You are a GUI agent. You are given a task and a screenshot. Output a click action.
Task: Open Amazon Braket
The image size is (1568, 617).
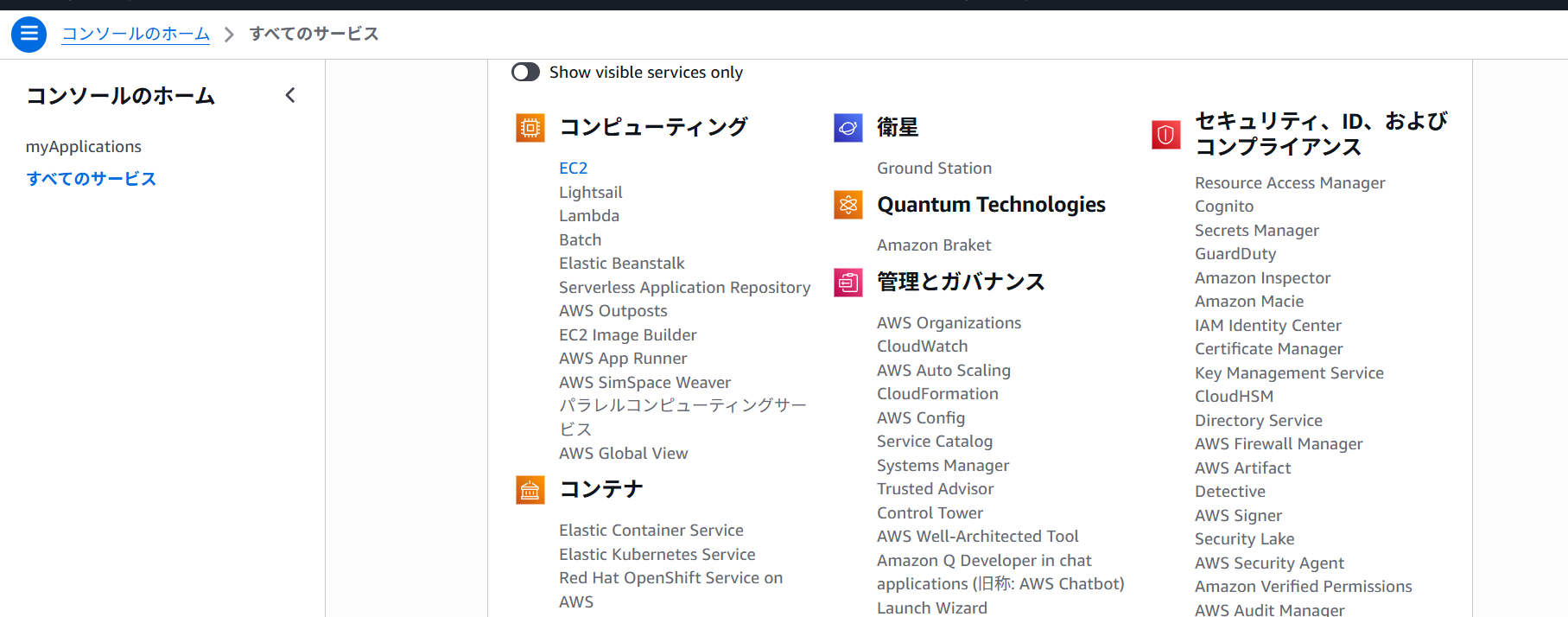coord(935,245)
